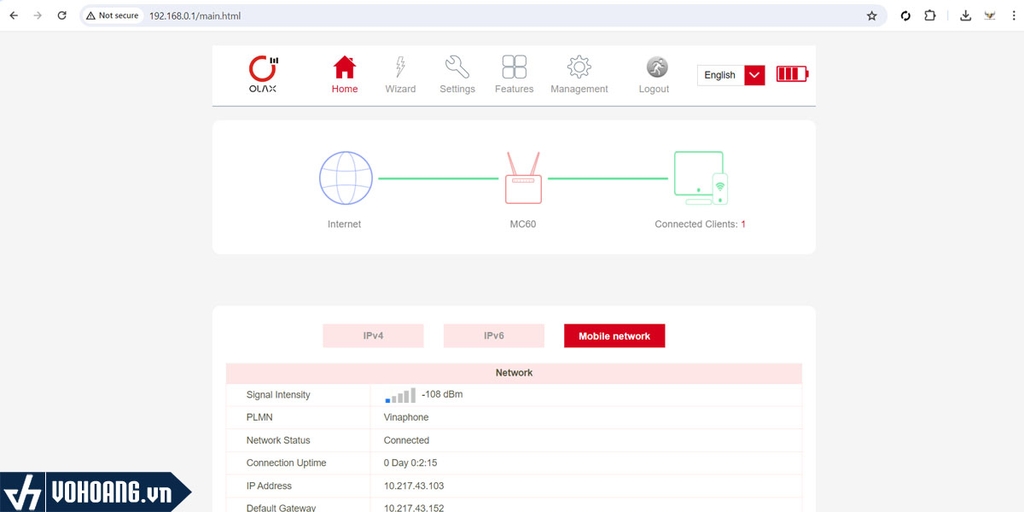The height and width of the screenshot is (512, 1024).
Task: Switch to the IPv6 tab
Action: 494,336
